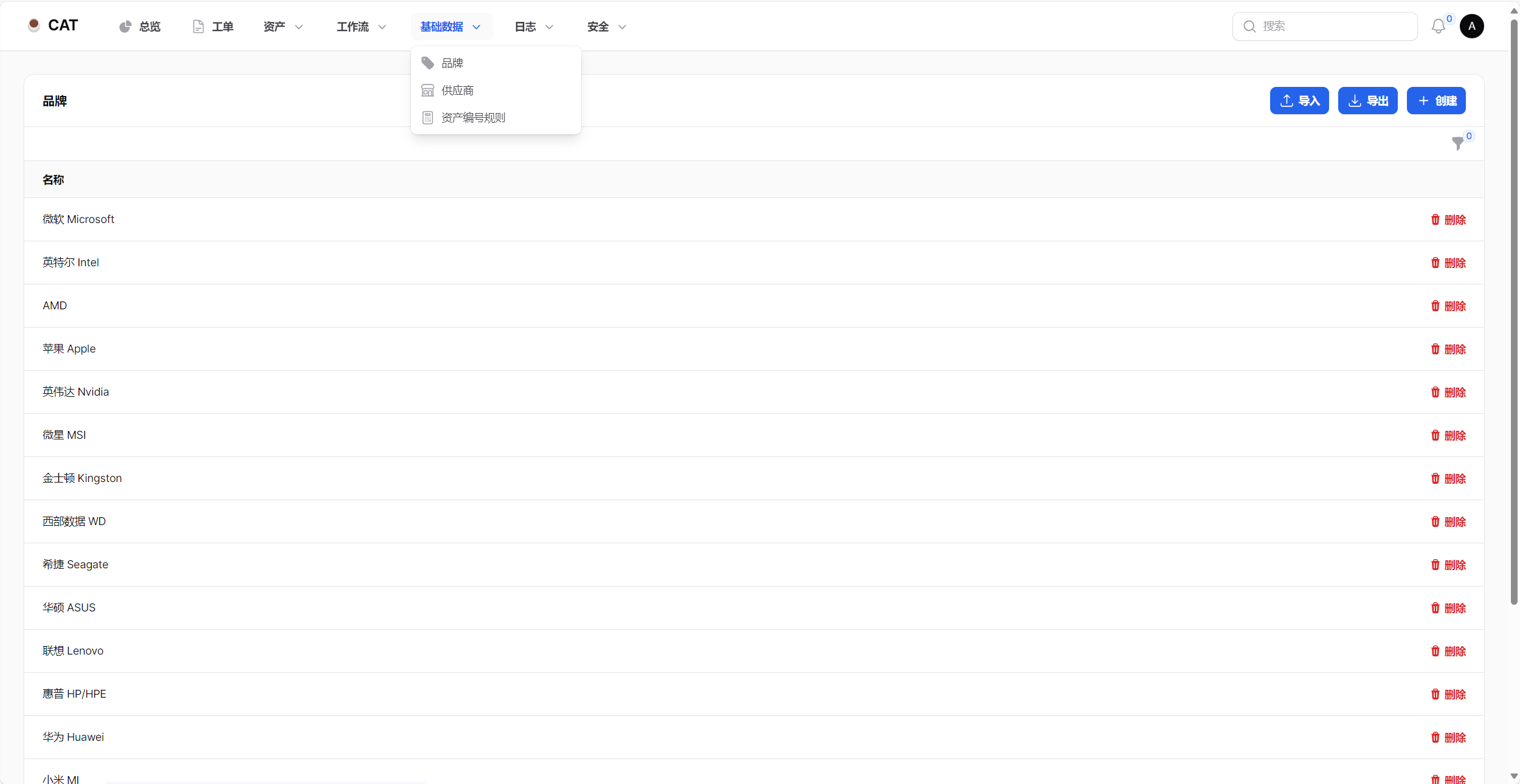The image size is (1520, 784).
Task: Click the search magnifier icon
Action: pyautogui.click(x=1249, y=27)
